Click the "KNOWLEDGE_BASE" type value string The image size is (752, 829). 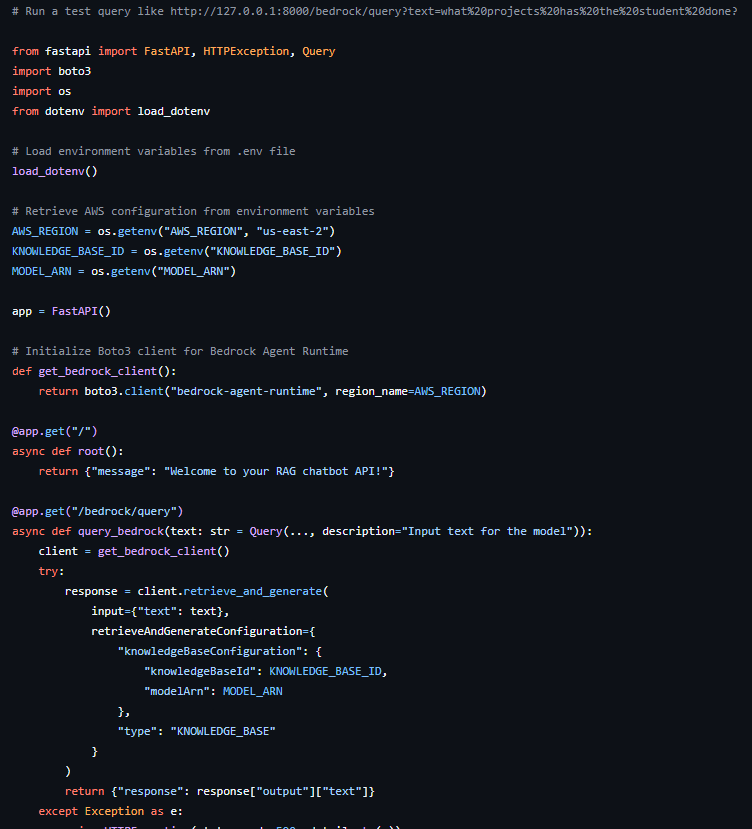tap(223, 731)
